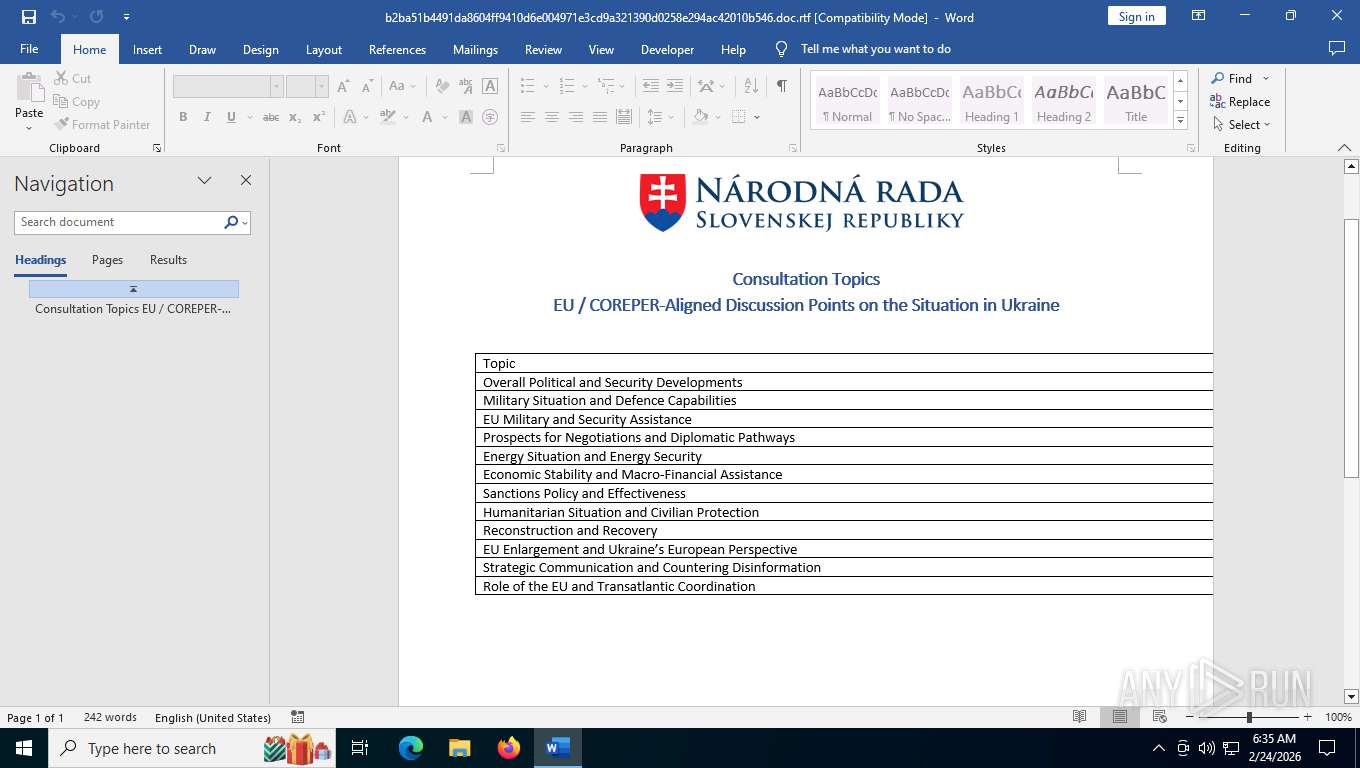
Task: Select Consultation Topics heading in Navigation
Action: tap(133, 309)
